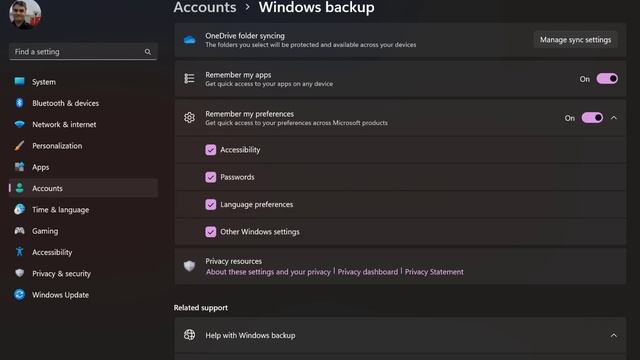The height and width of the screenshot is (360, 640).
Task: Click Manage sync settings button
Action: (x=576, y=40)
